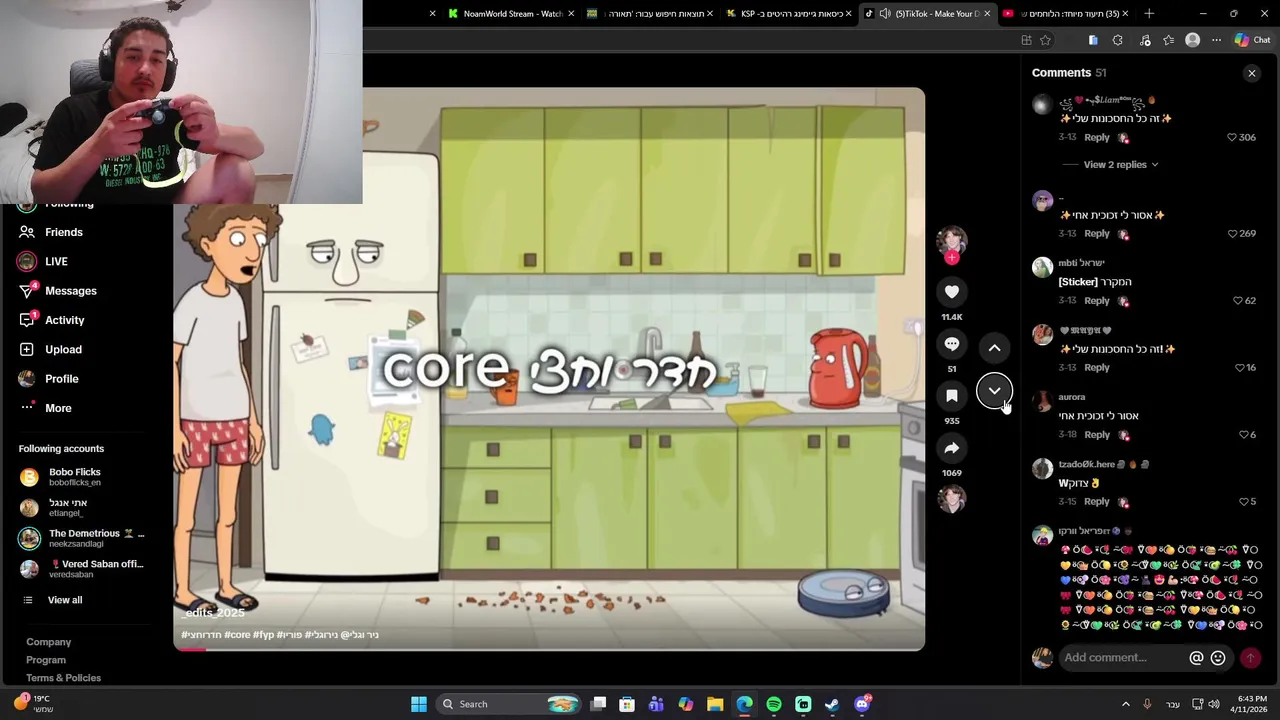Open Profile in the sidebar

tap(61, 379)
